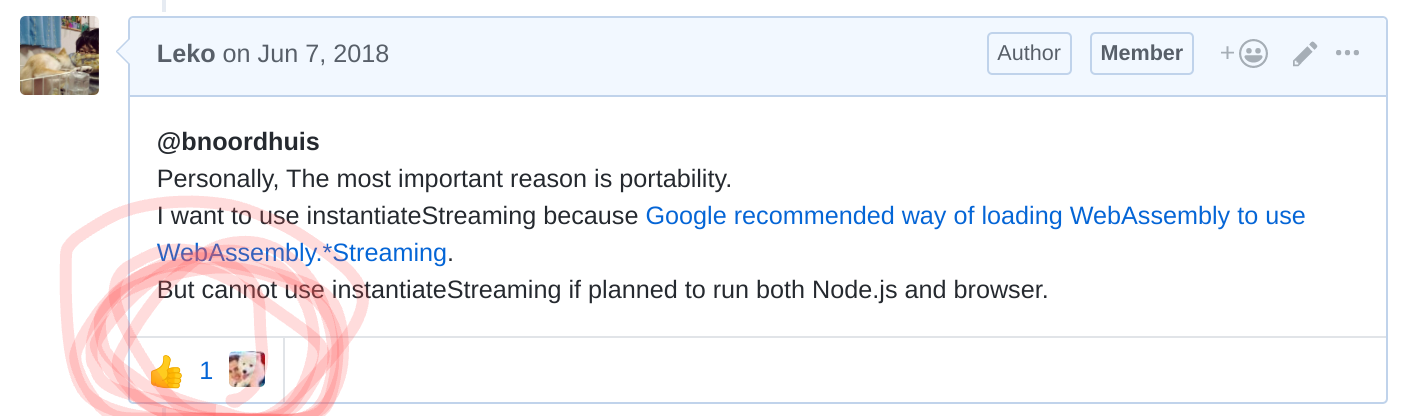The width and height of the screenshot is (1403, 416).
Task: Click the reactor's small dog avatar
Action: 247,371
